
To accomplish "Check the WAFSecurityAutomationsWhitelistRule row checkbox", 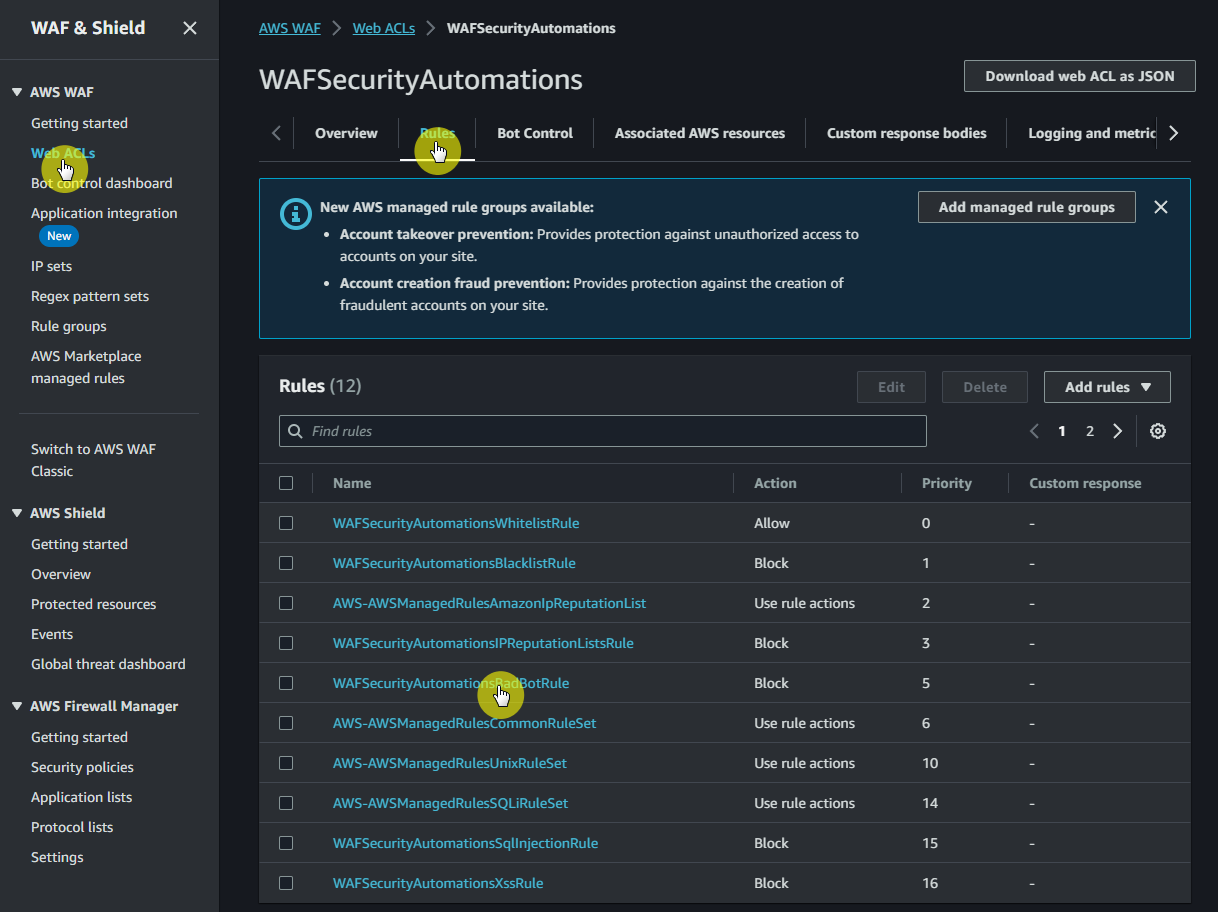I will click(x=286, y=523).
